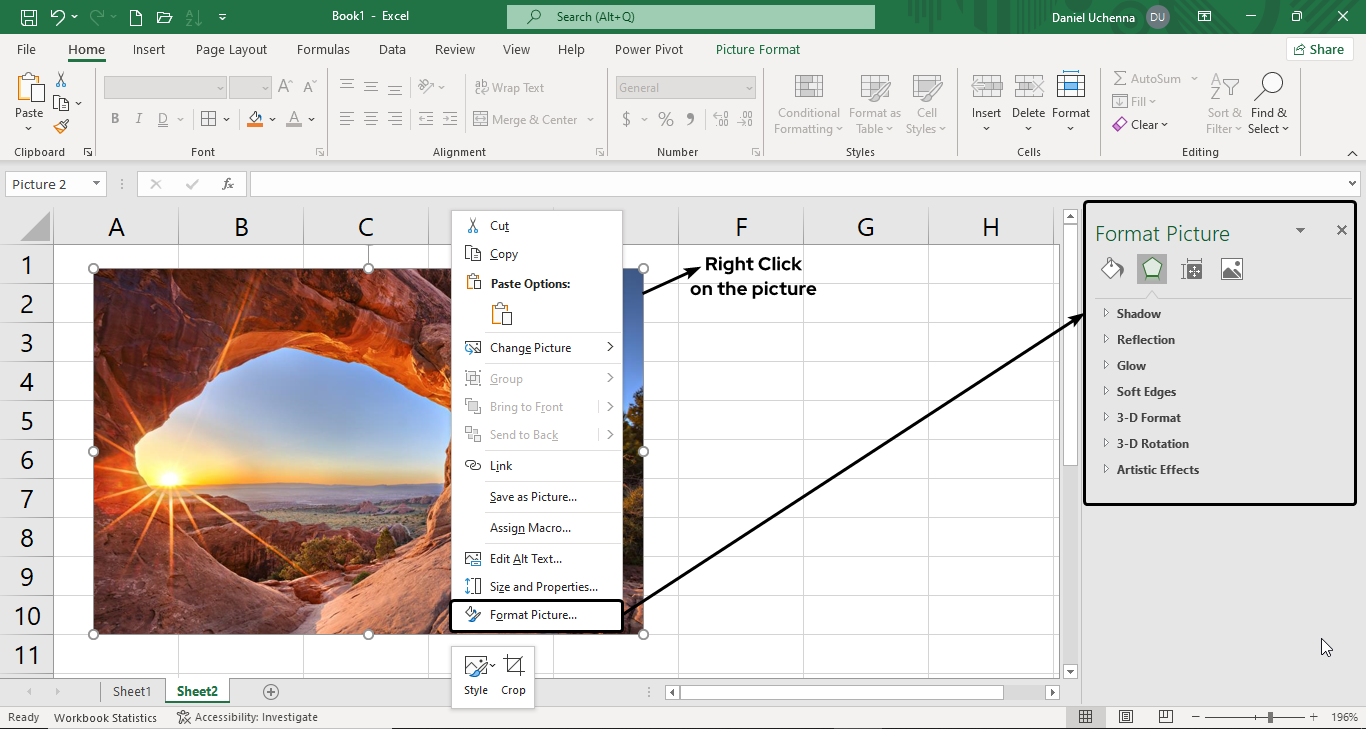The width and height of the screenshot is (1366, 729).
Task: Click the zoom slider handle
Action: [1270, 717]
